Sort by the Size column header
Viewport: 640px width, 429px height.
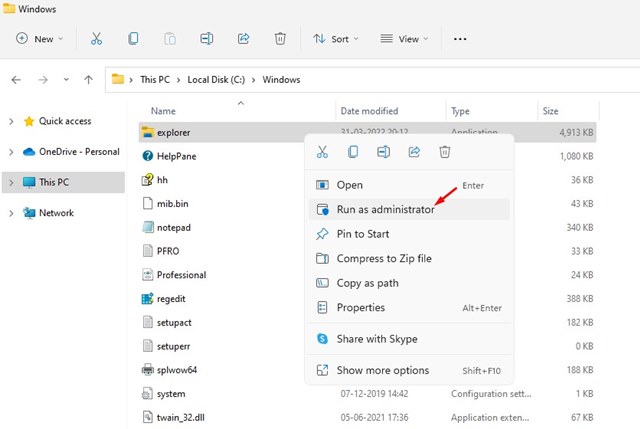(x=550, y=111)
